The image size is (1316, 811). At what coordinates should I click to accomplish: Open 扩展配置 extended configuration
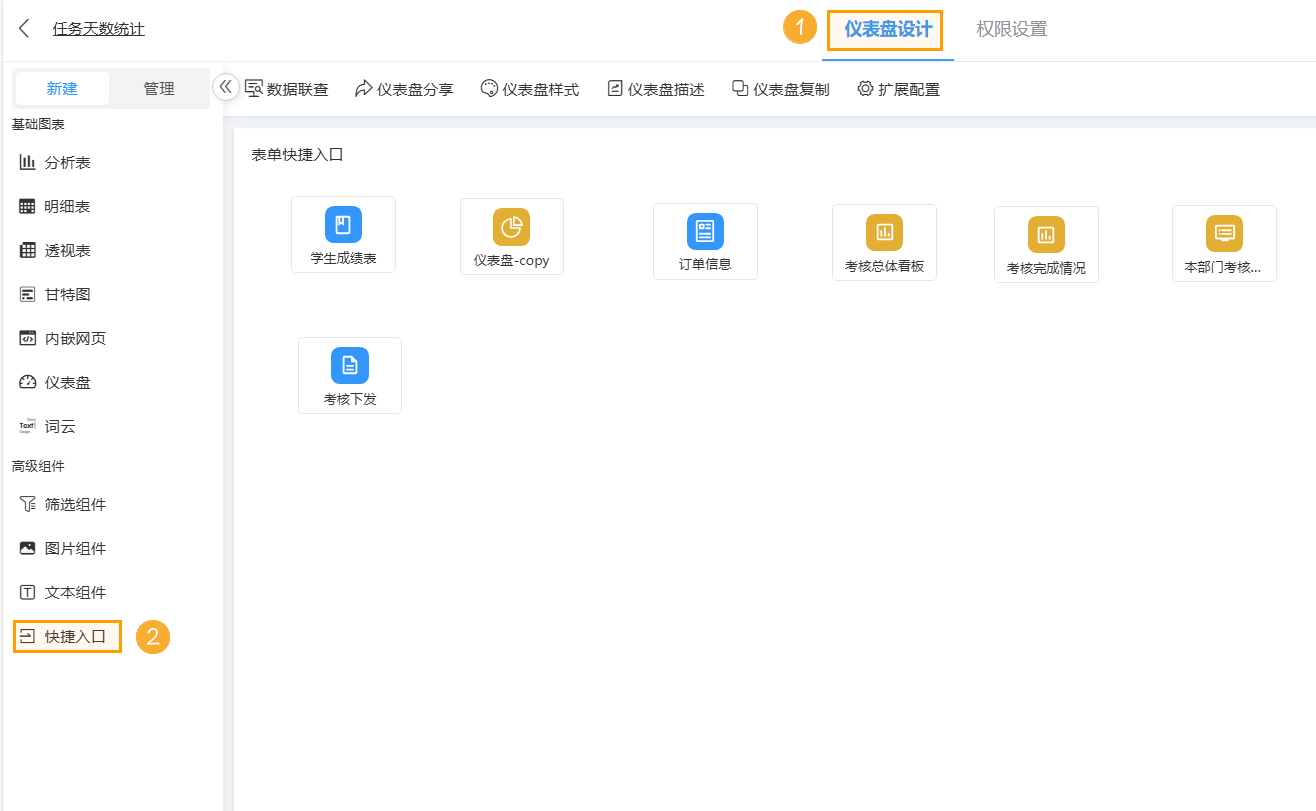pyautogui.click(x=897, y=88)
